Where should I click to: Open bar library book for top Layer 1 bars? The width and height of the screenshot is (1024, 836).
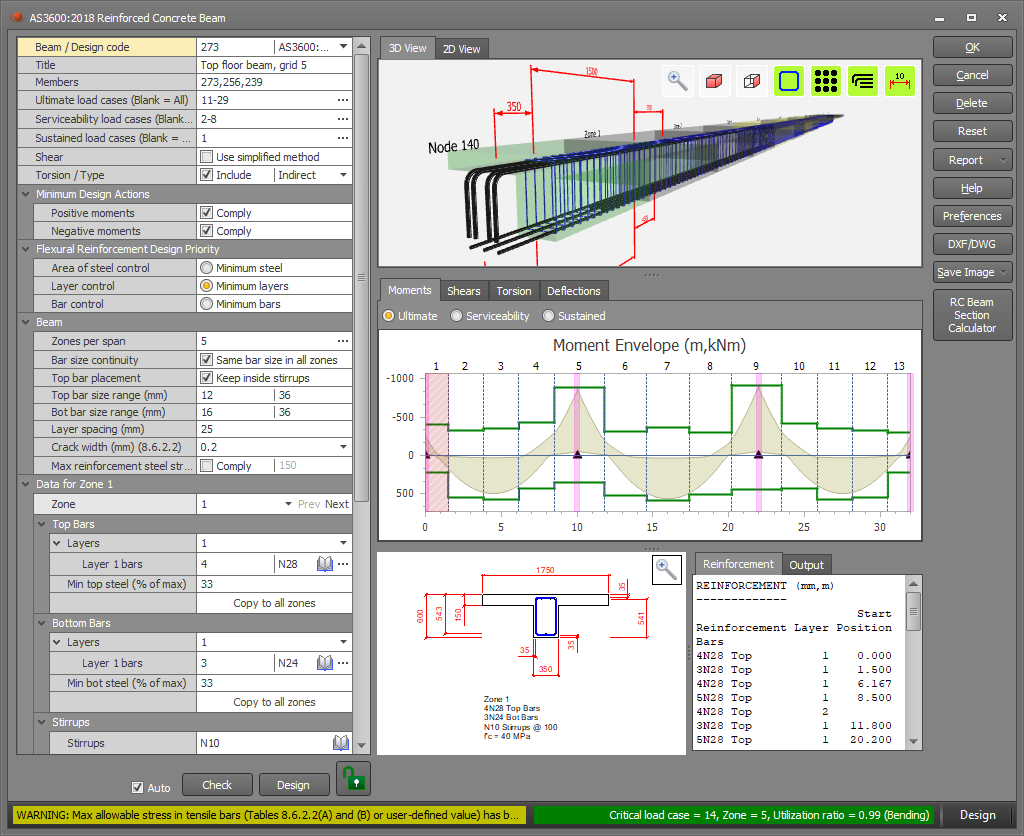click(325, 564)
